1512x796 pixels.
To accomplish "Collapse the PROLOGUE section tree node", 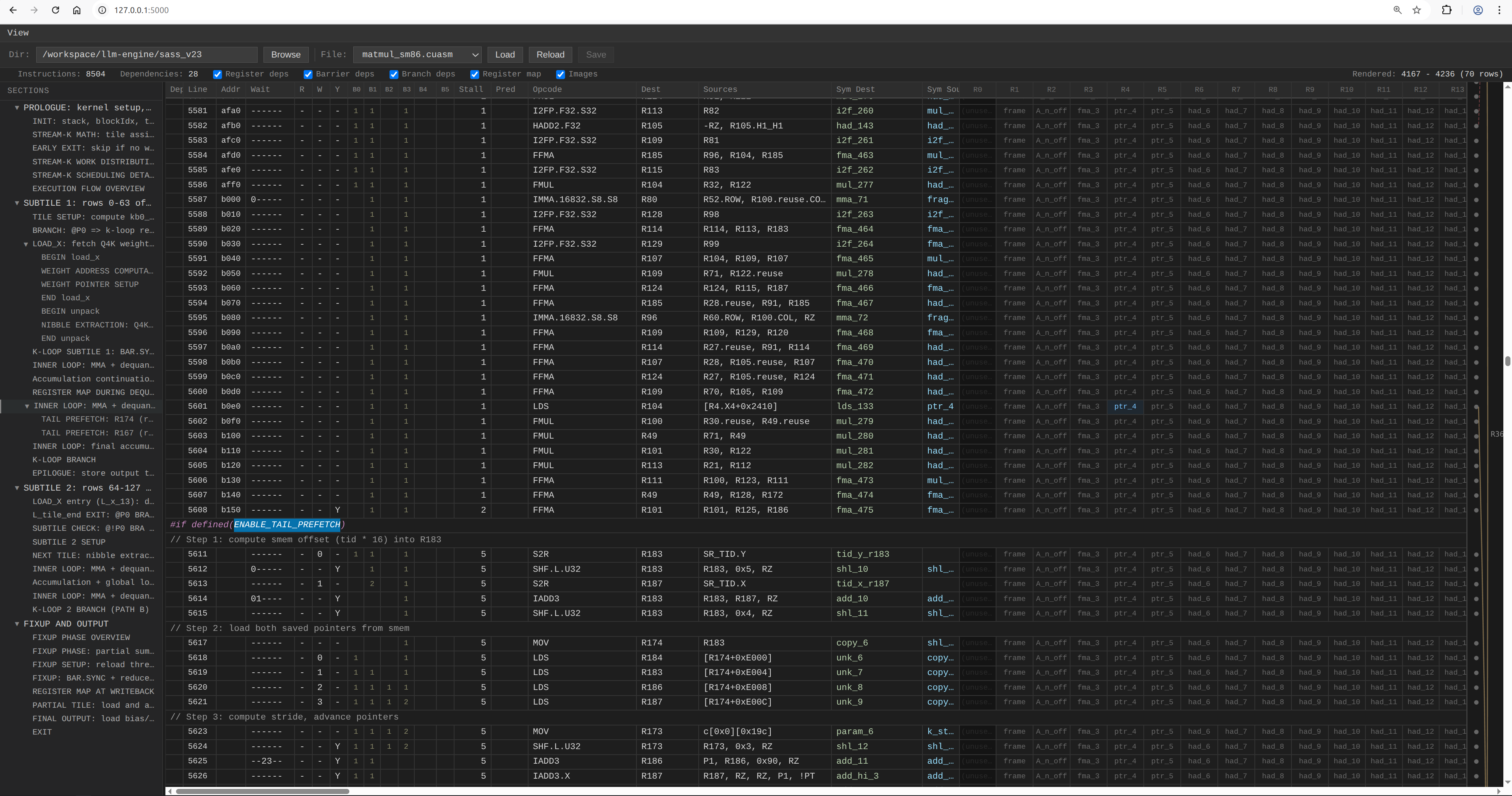I will [17, 108].
